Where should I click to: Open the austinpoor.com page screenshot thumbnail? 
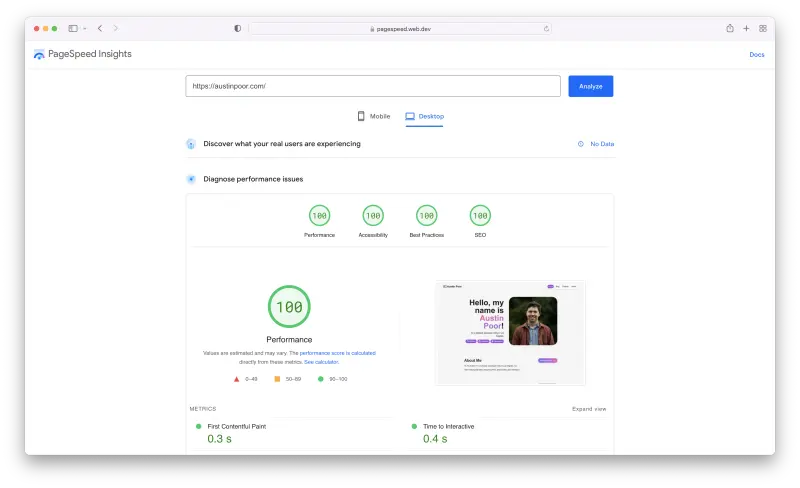510,333
